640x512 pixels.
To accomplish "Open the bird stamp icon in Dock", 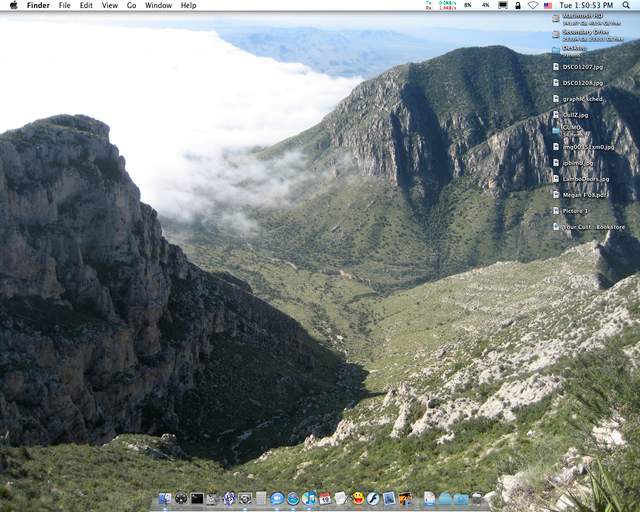I will (389, 499).
